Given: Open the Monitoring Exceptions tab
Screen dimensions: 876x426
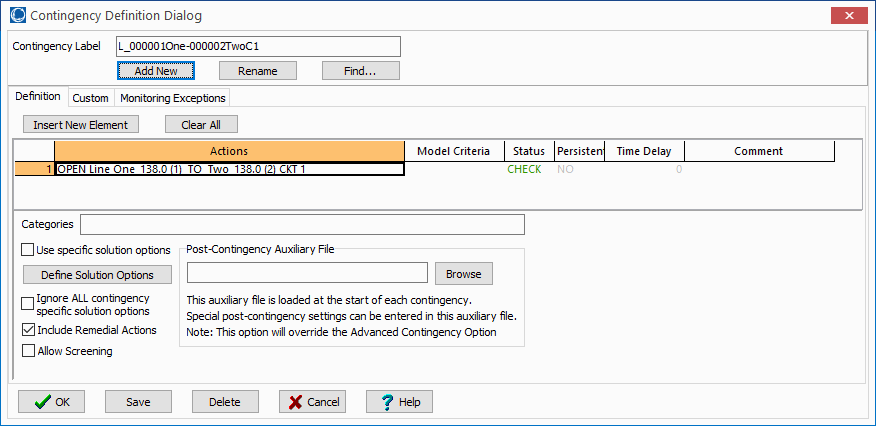Looking at the screenshot, I should [x=173, y=98].
